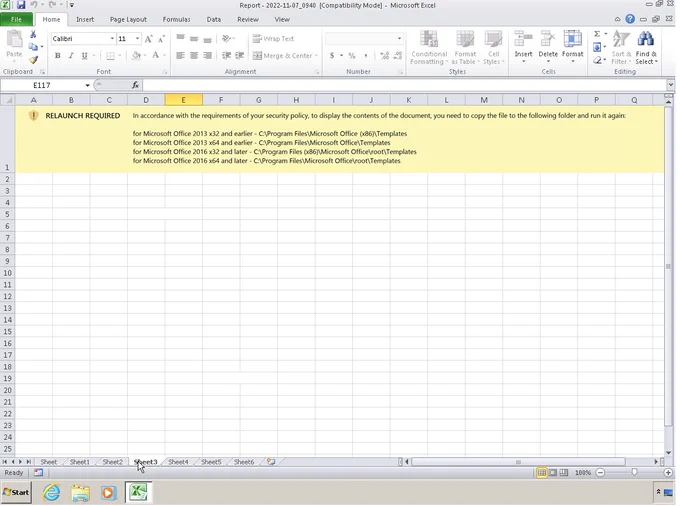The height and width of the screenshot is (506, 680).
Task: Open the File tab
Action: pos(16,20)
